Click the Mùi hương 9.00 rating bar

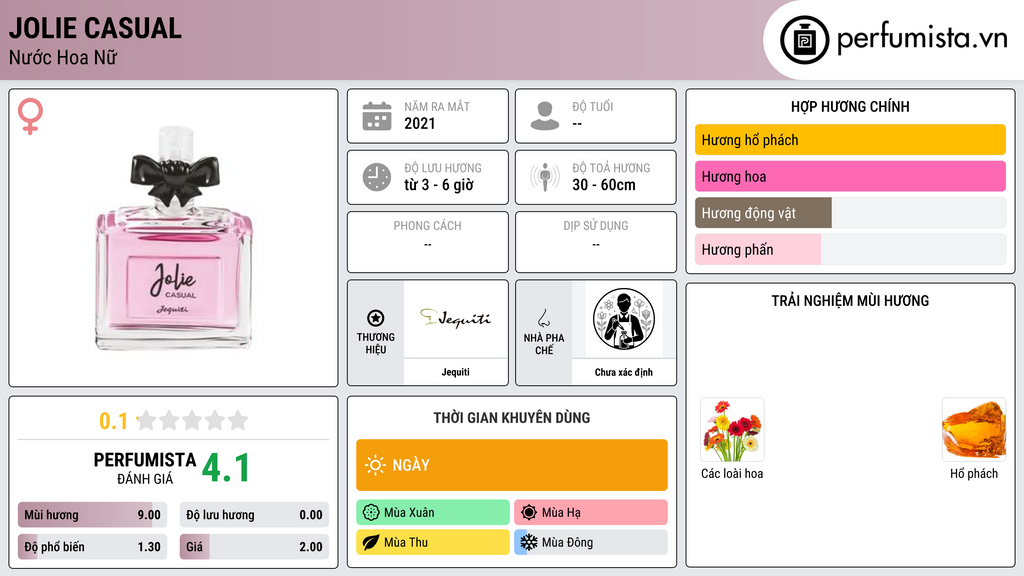pyautogui.click(x=92, y=515)
